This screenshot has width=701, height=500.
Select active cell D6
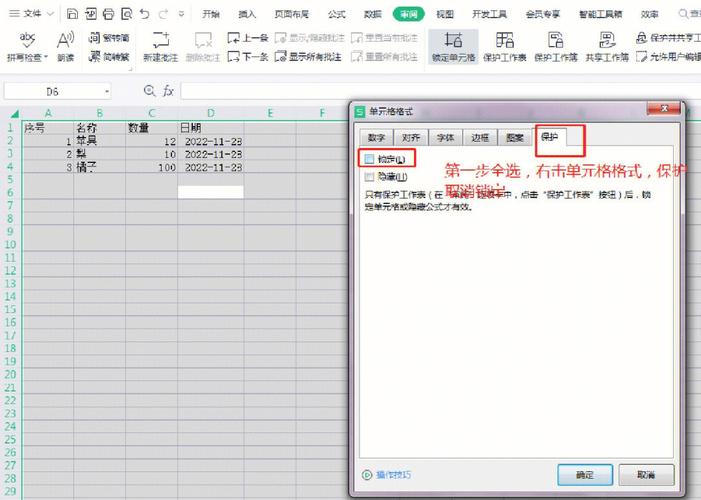point(211,192)
